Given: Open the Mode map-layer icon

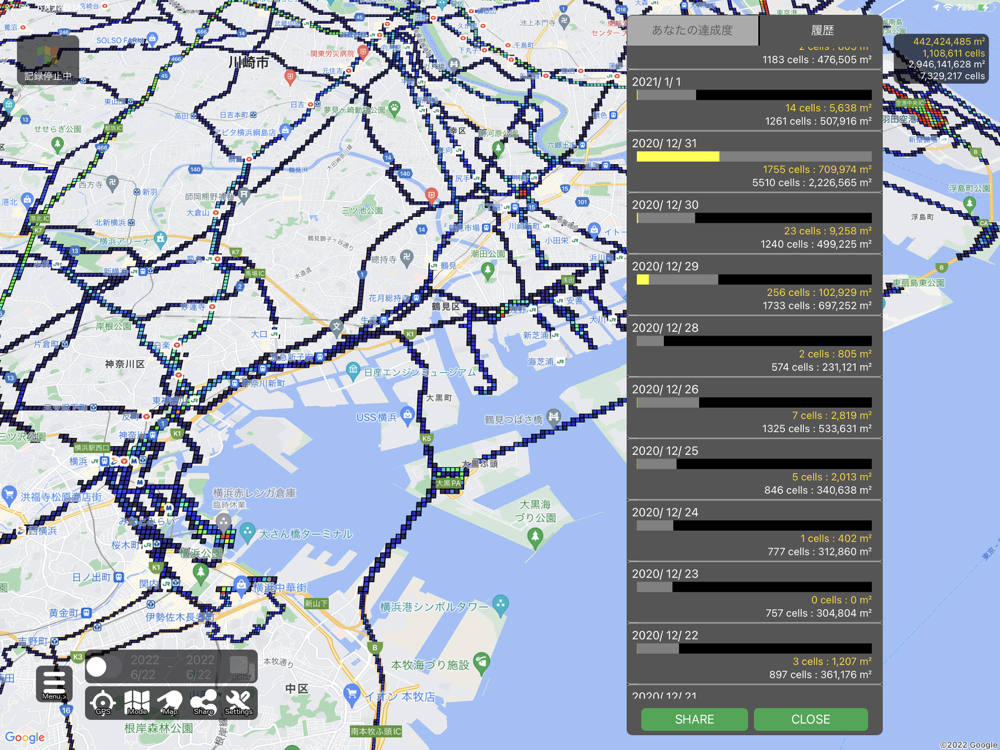Looking at the screenshot, I should pos(136,703).
